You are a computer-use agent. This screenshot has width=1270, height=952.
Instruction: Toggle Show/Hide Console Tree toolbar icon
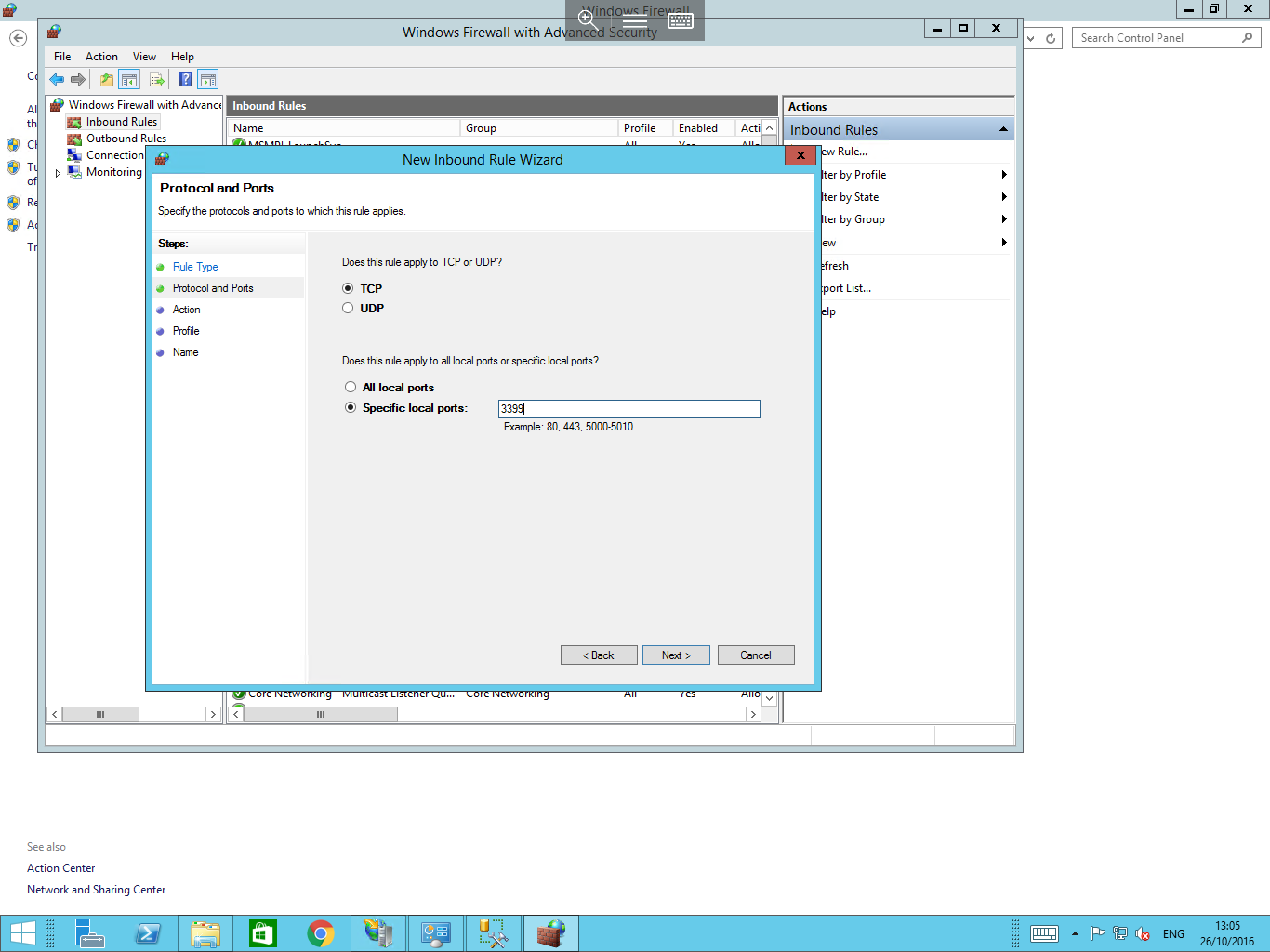coord(129,79)
